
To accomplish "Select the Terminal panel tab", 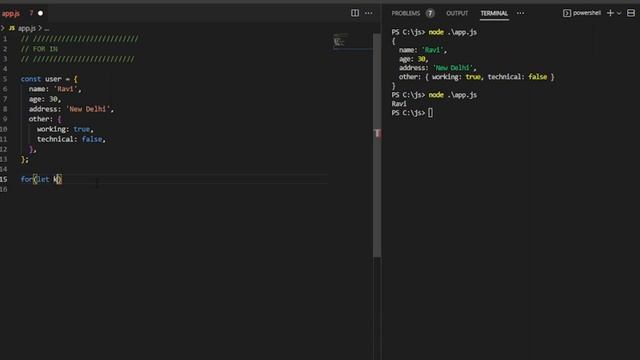I will point(494,13).
